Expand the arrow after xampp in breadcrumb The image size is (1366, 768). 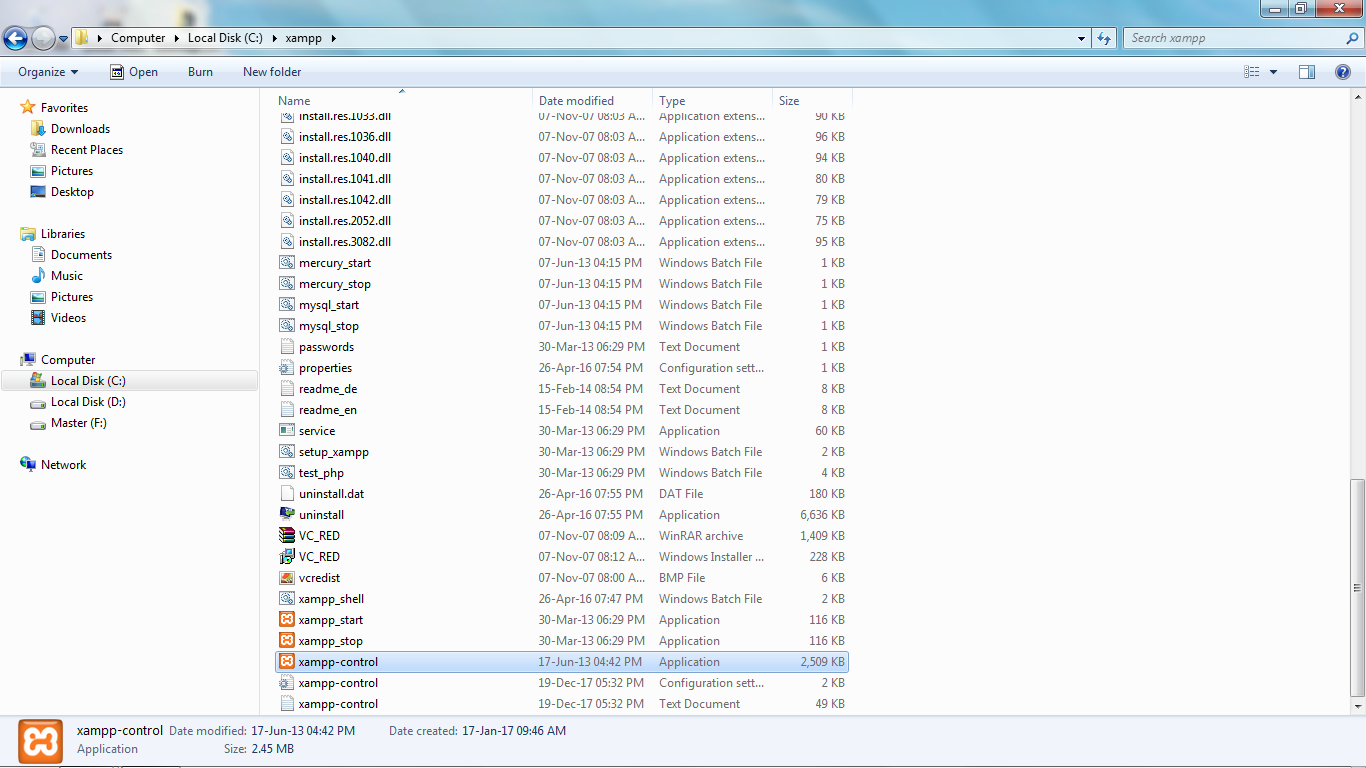333,38
